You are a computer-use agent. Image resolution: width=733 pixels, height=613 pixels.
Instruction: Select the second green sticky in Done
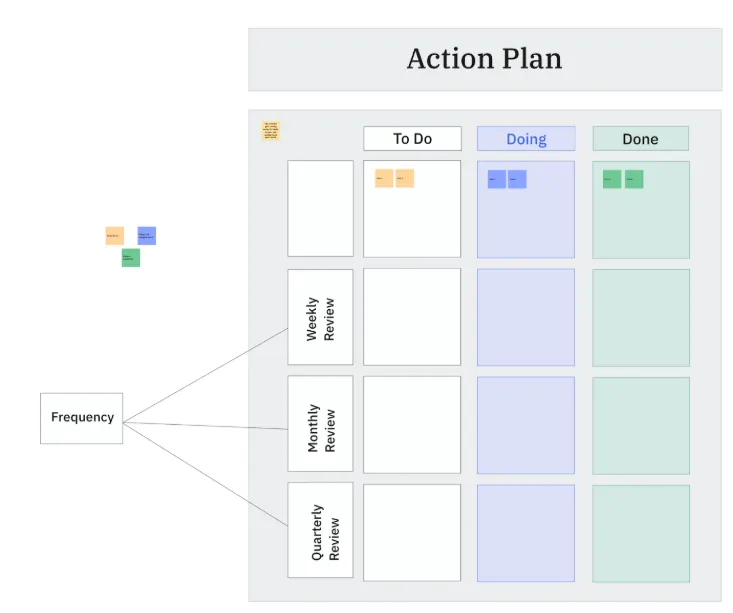pyautogui.click(x=634, y=179)
